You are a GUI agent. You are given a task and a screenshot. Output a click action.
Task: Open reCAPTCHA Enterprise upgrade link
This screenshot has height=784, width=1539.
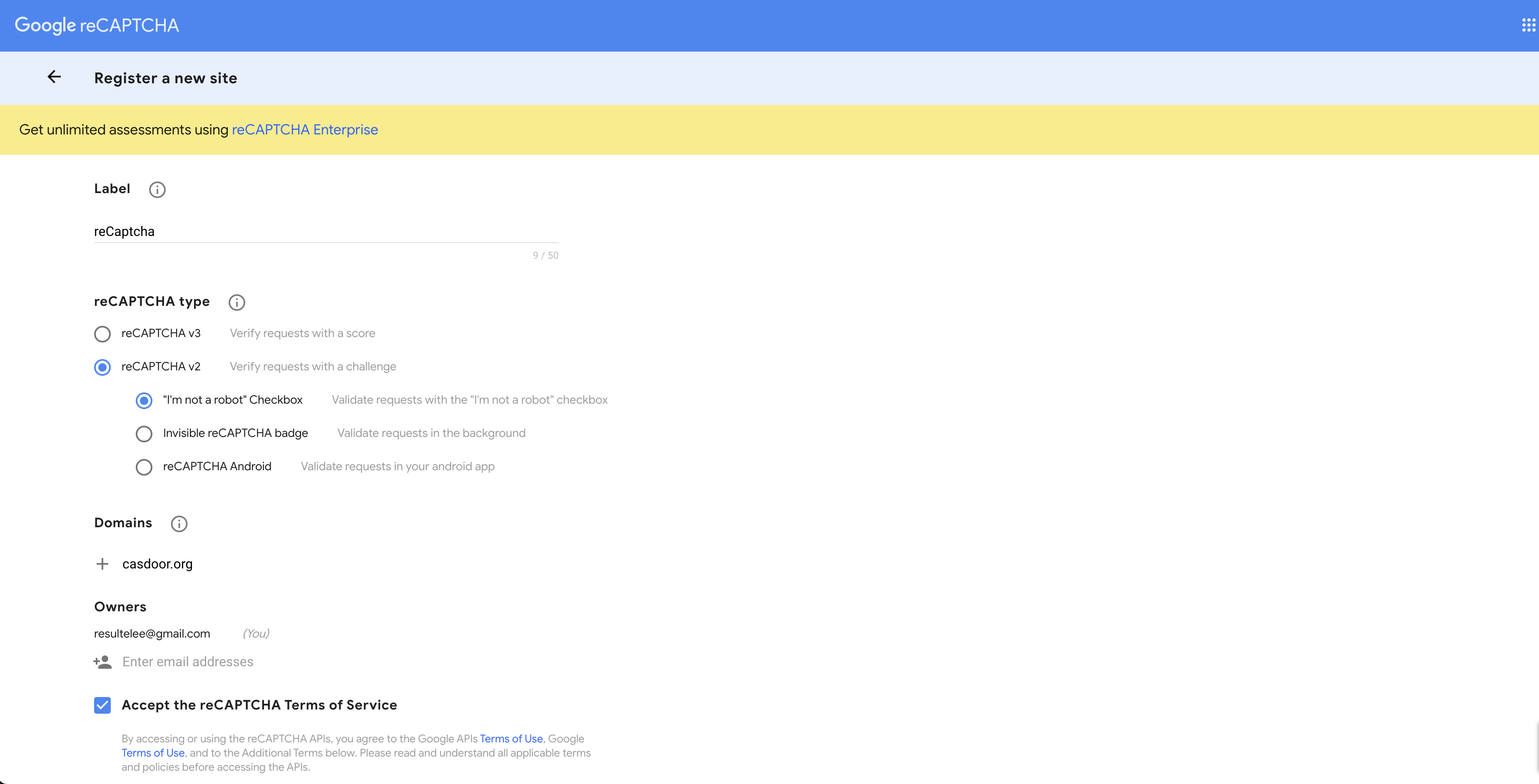tap(304, 129)
